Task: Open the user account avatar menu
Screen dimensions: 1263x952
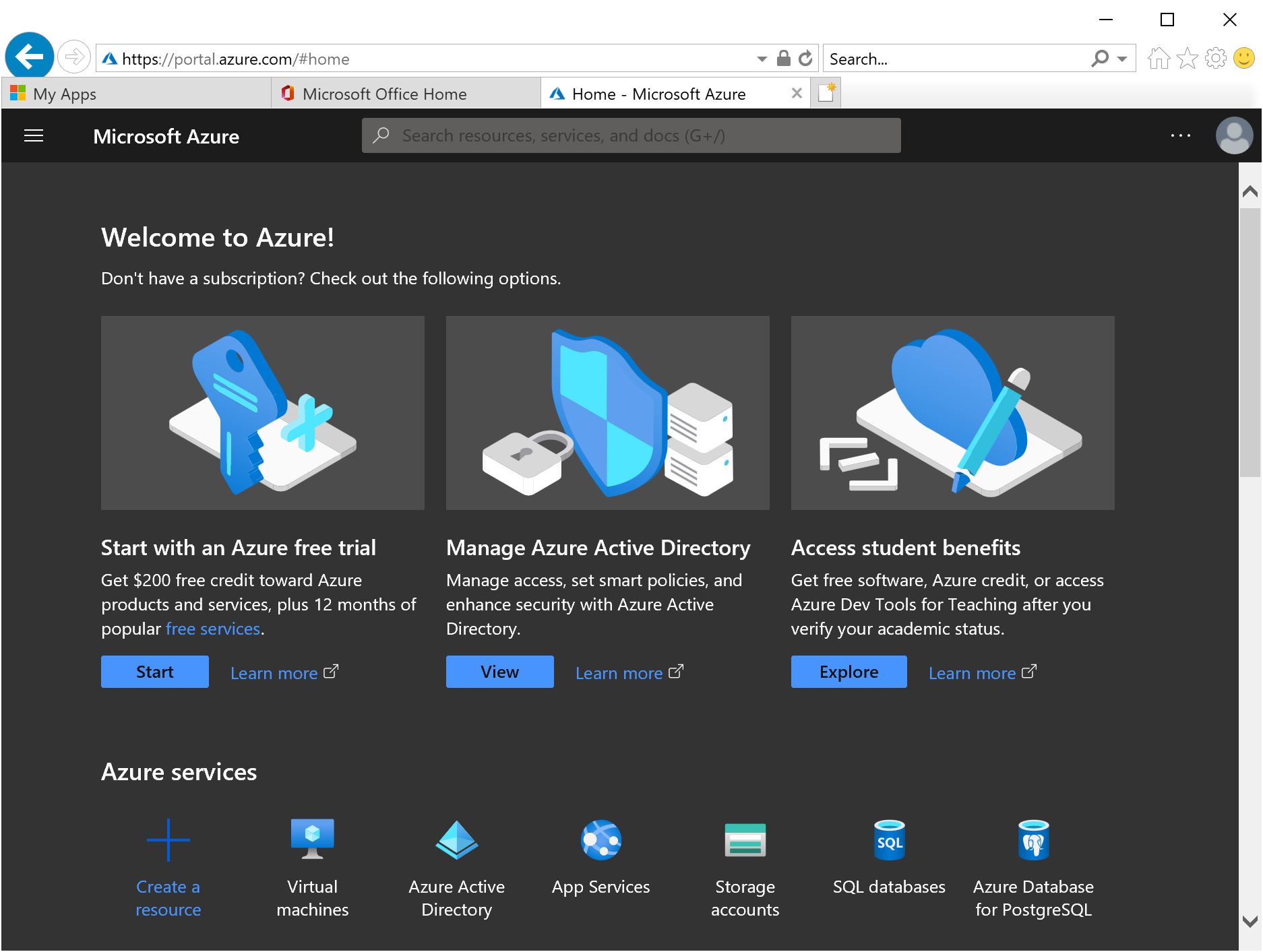Action: click(x=1234, y=136)
